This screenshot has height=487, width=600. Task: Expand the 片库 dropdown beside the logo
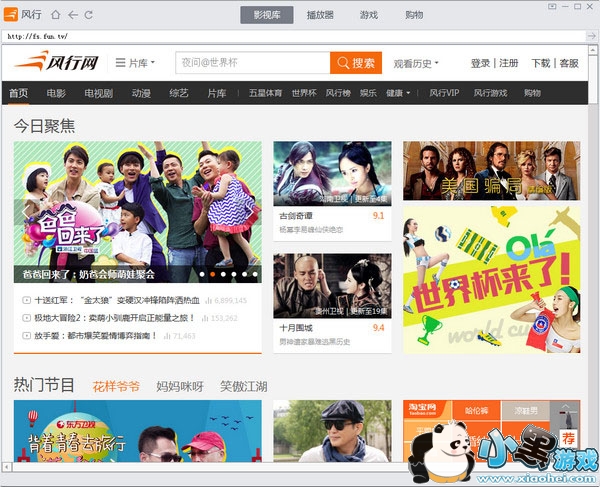click(x=135, y=63)
